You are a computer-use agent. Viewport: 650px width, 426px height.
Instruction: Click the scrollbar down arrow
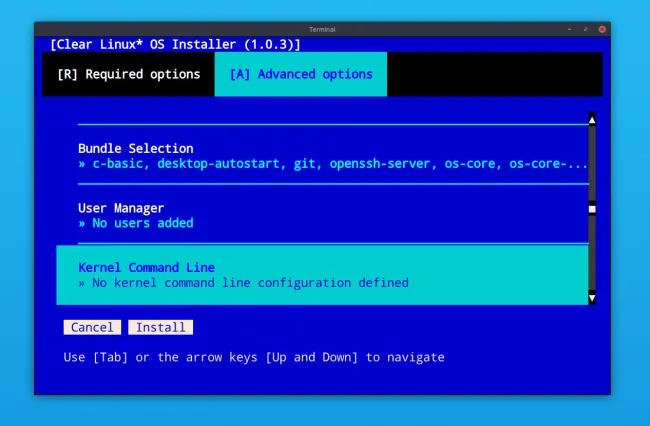click(x=592, y=298)
